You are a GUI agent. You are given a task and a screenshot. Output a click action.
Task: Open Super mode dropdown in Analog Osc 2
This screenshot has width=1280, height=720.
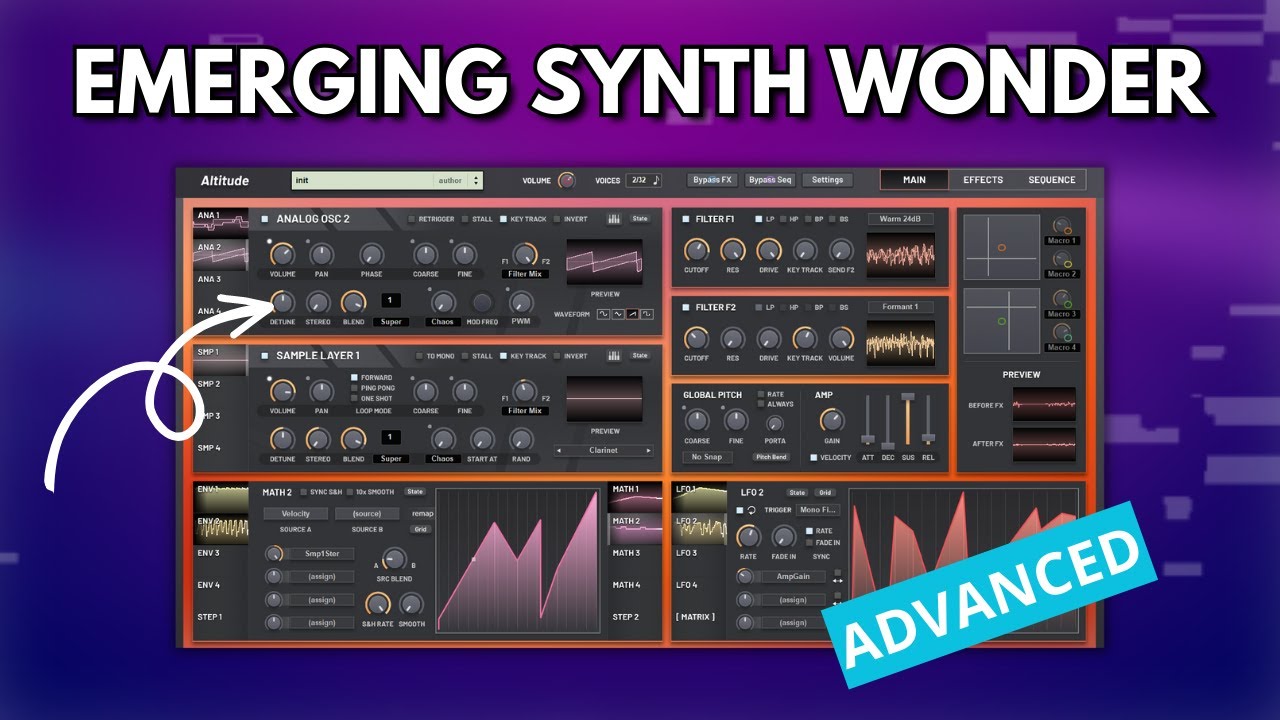click(x=391, y=322)
